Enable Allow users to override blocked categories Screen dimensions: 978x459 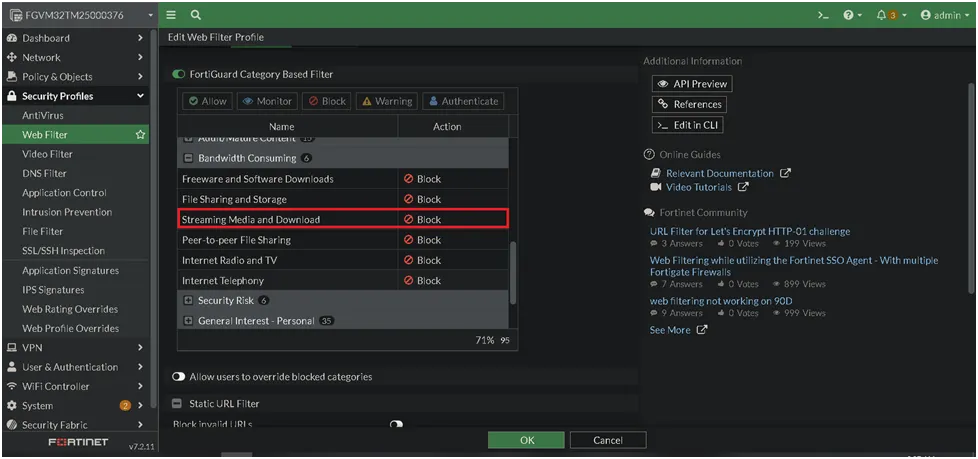[x=179, y=377]
